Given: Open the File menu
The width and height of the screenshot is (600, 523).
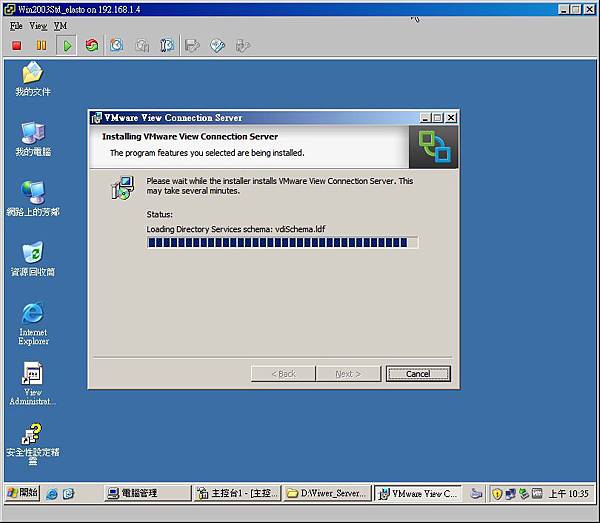Looking at the screenshot, I should [16, 26].
